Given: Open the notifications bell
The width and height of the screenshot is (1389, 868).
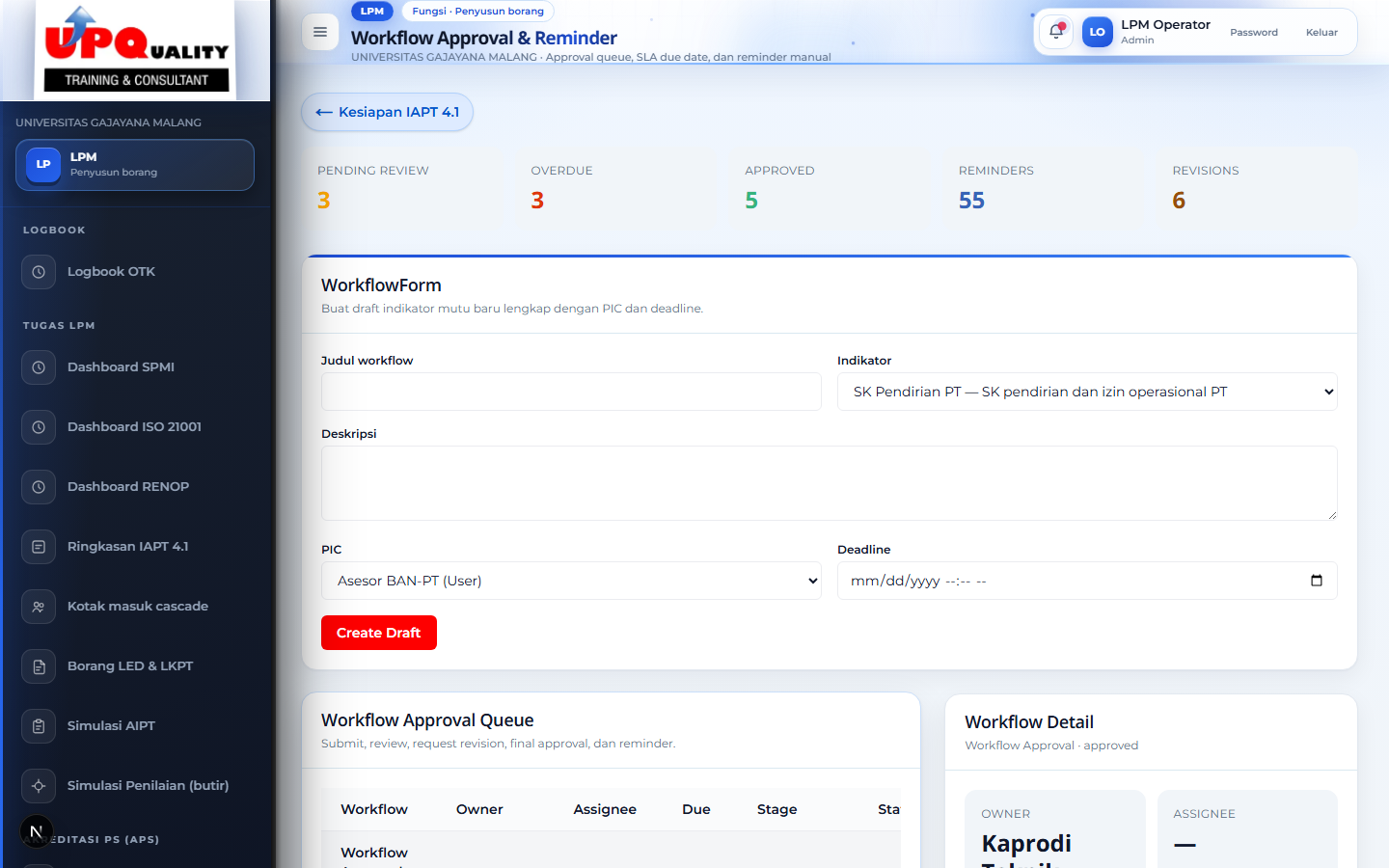Looking at the screenshot, I should [1056, 32].
